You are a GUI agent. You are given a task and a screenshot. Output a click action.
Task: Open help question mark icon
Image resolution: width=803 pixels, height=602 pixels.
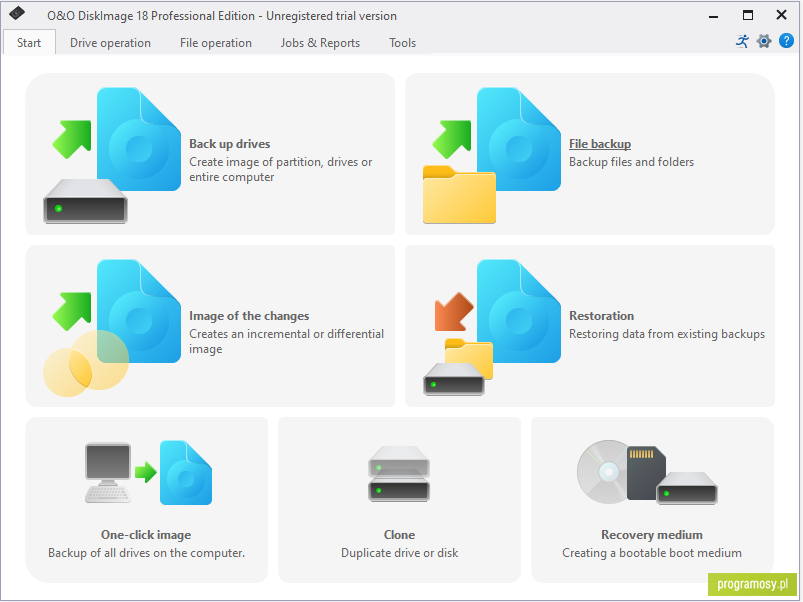tap(786, 41)
